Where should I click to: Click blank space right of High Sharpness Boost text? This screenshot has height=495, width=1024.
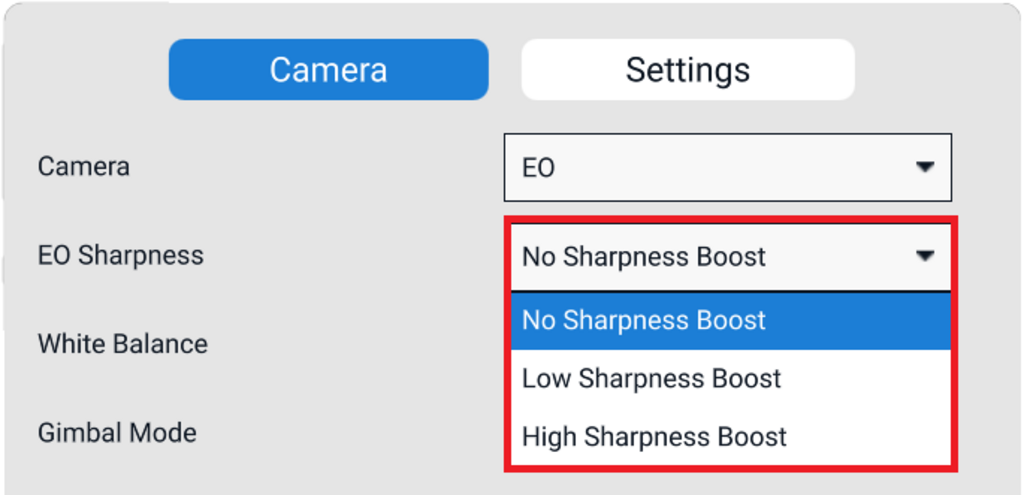click(x=870, y=437)
